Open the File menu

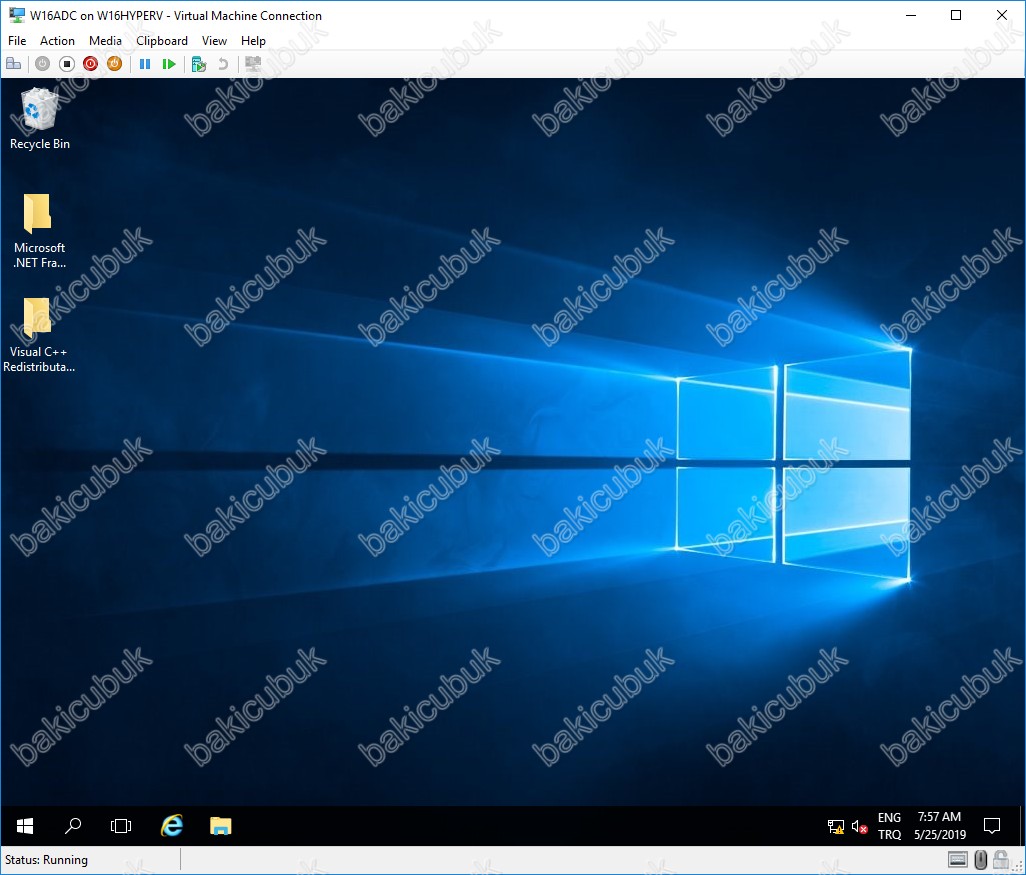point(17,41)
